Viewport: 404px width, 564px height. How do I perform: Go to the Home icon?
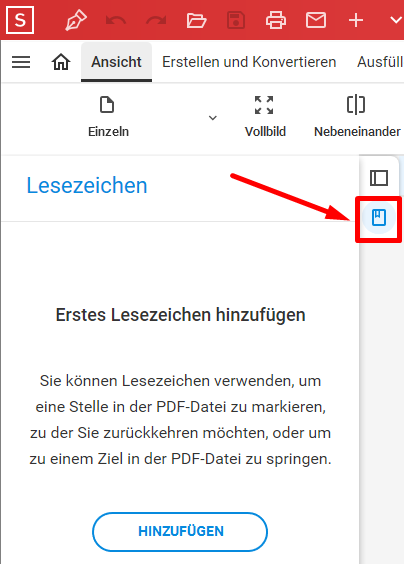[x=61, y=62]
